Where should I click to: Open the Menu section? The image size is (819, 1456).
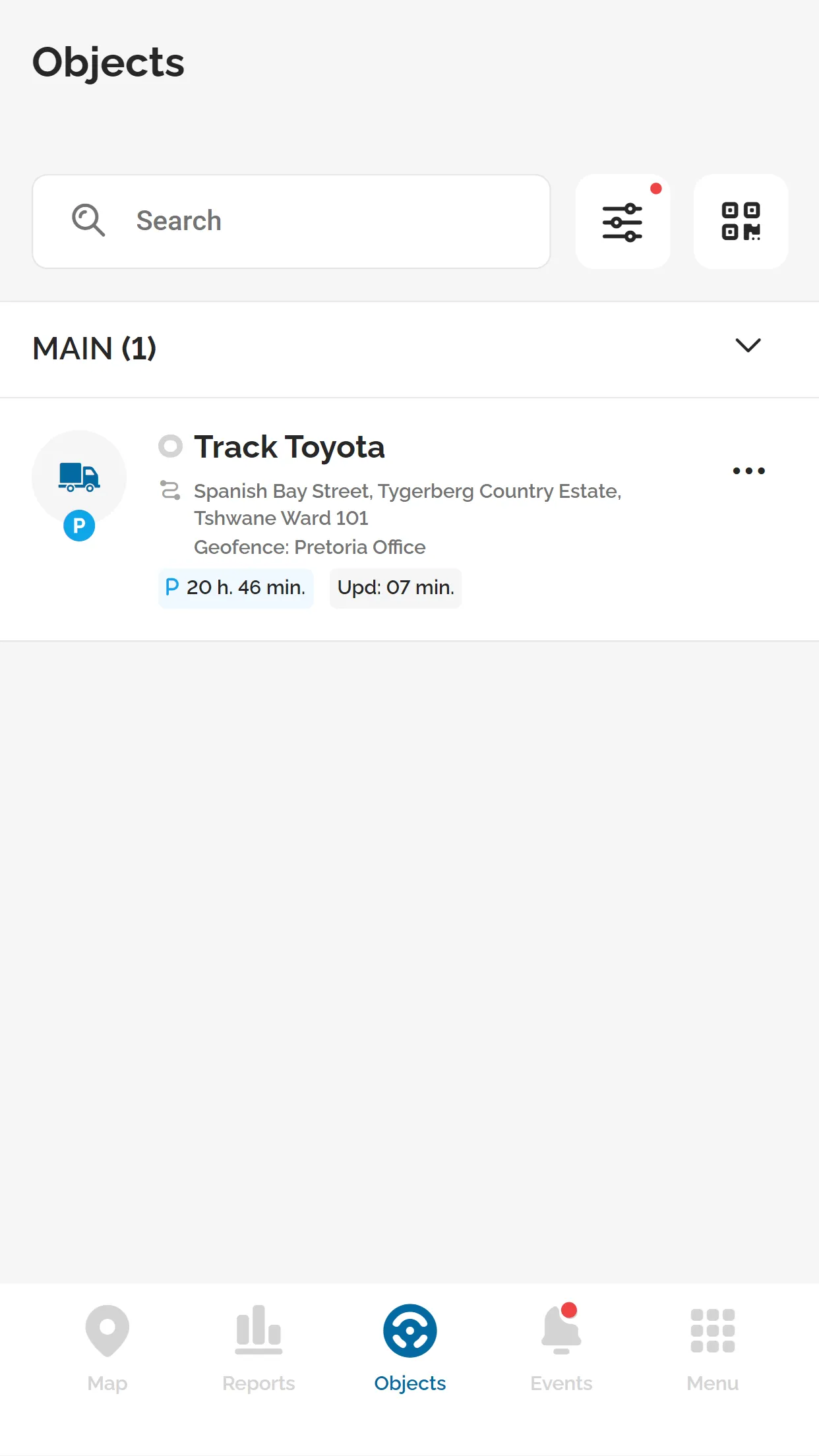[712, 1332]
